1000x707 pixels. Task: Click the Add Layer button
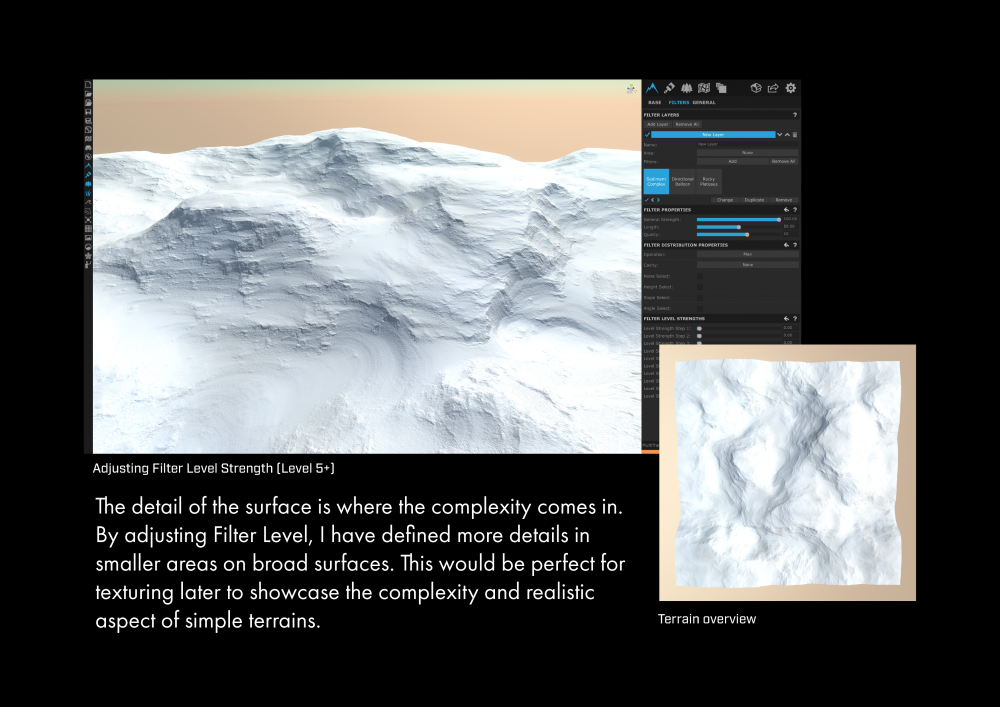tap(658, 124)
